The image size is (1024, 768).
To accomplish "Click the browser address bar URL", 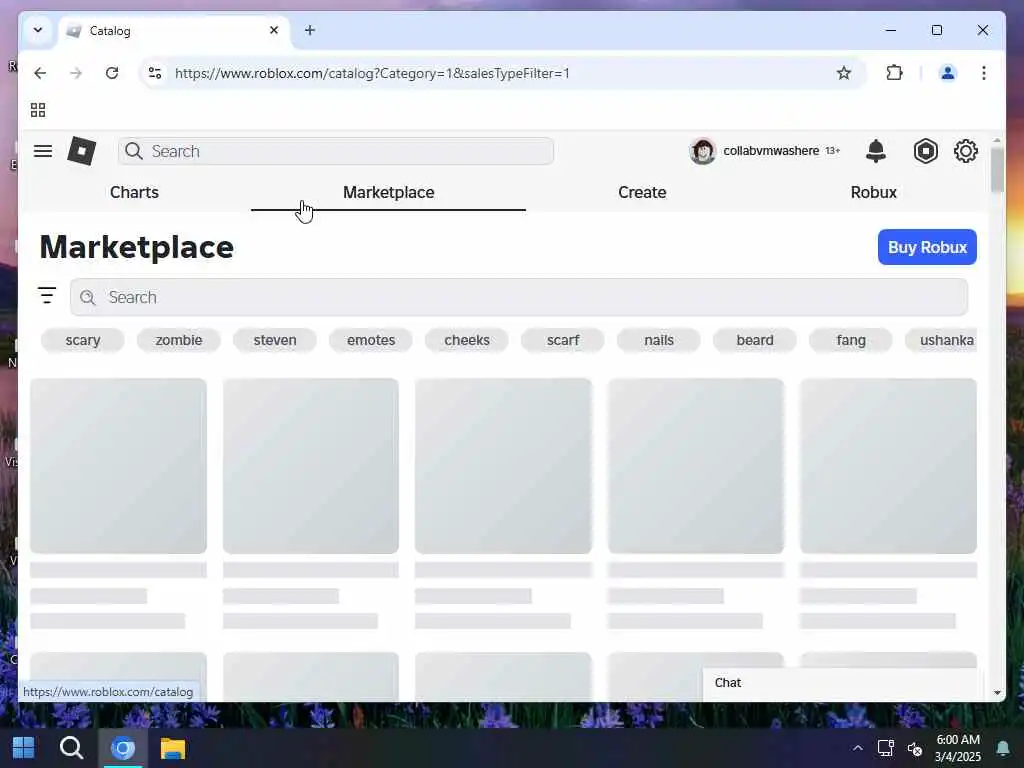I will pos(372,73).
